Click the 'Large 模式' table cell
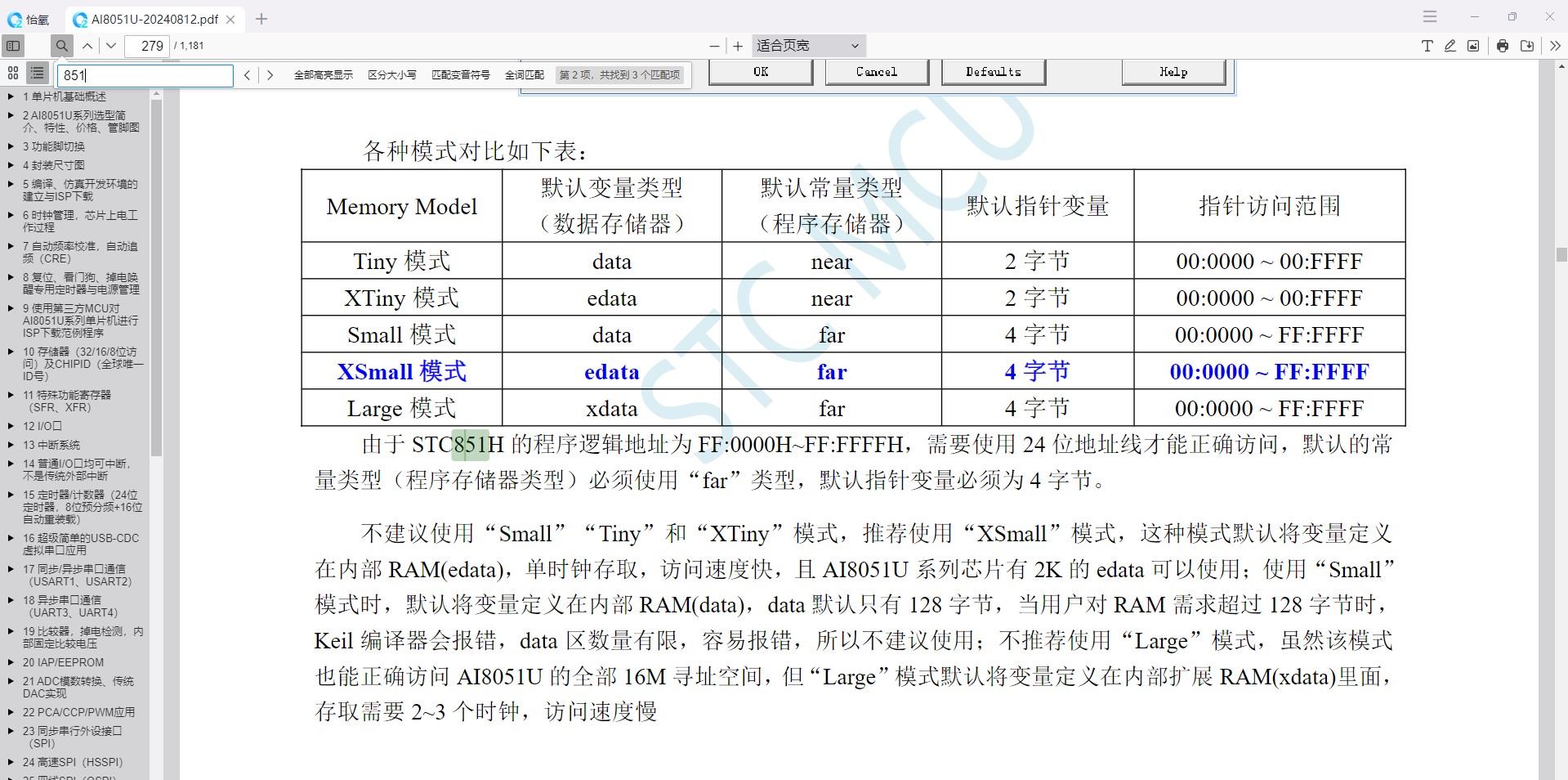The width and height of the screenshot is (1568, 780). [x=401, y=408]
